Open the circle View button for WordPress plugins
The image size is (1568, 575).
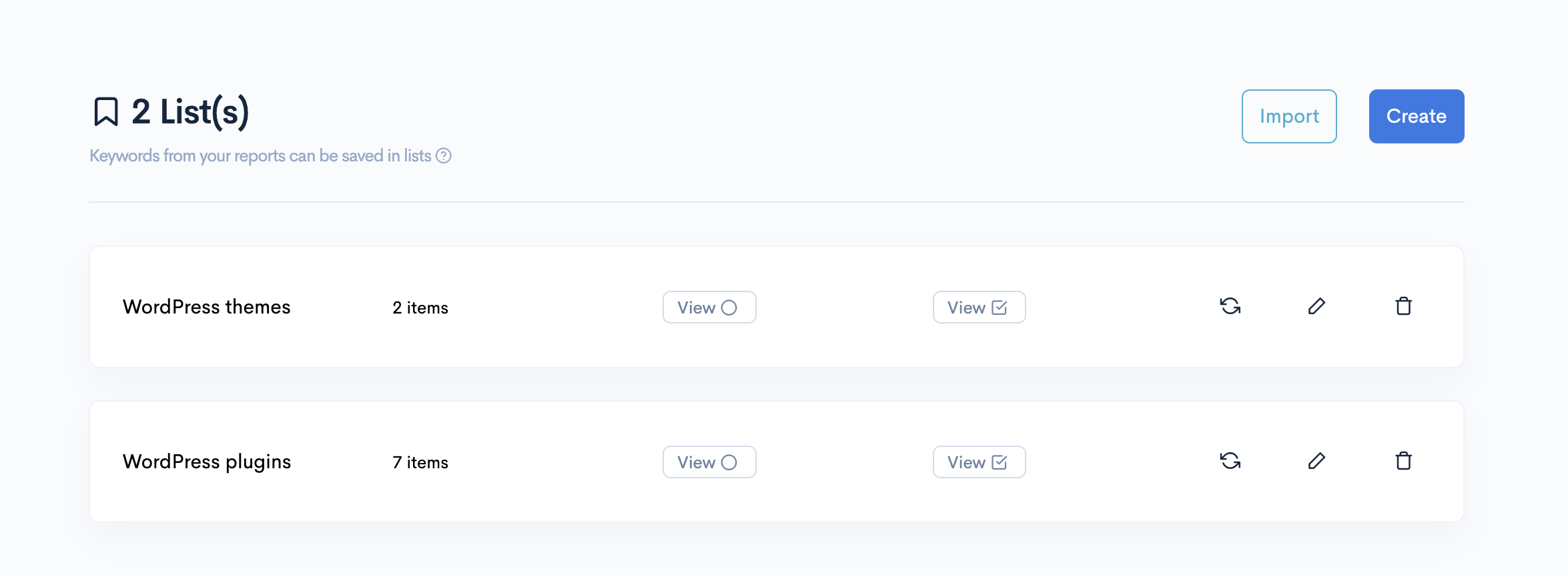click(709, 462)
